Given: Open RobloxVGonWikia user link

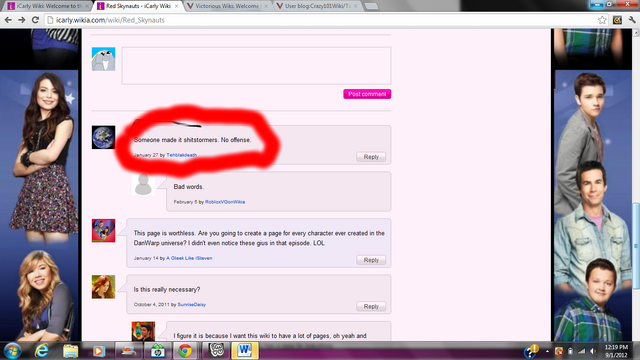Looking at the screenshot, I should [225, 202].
